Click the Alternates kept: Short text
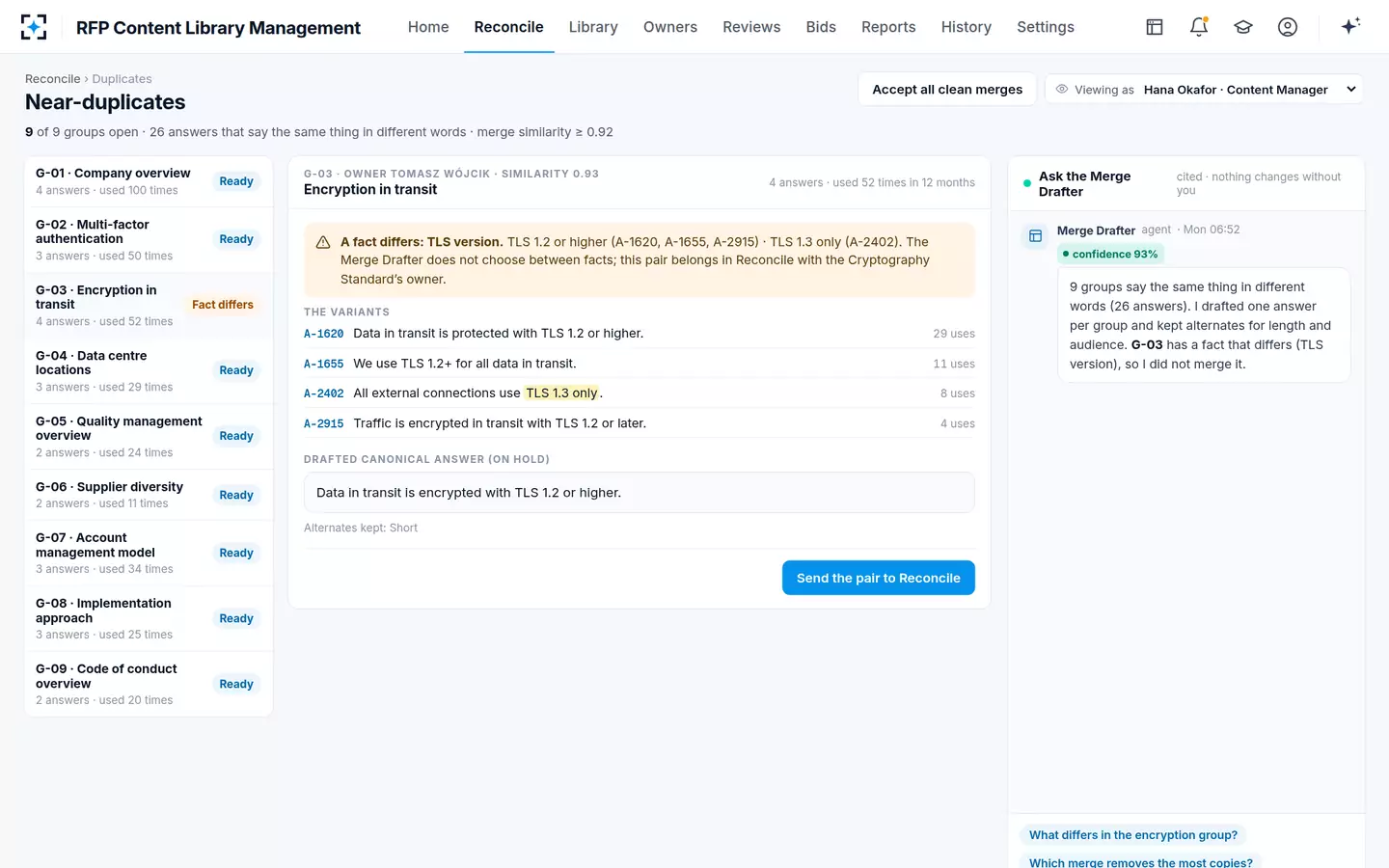This screenshot has width=1389, height=868. (361, 528)
